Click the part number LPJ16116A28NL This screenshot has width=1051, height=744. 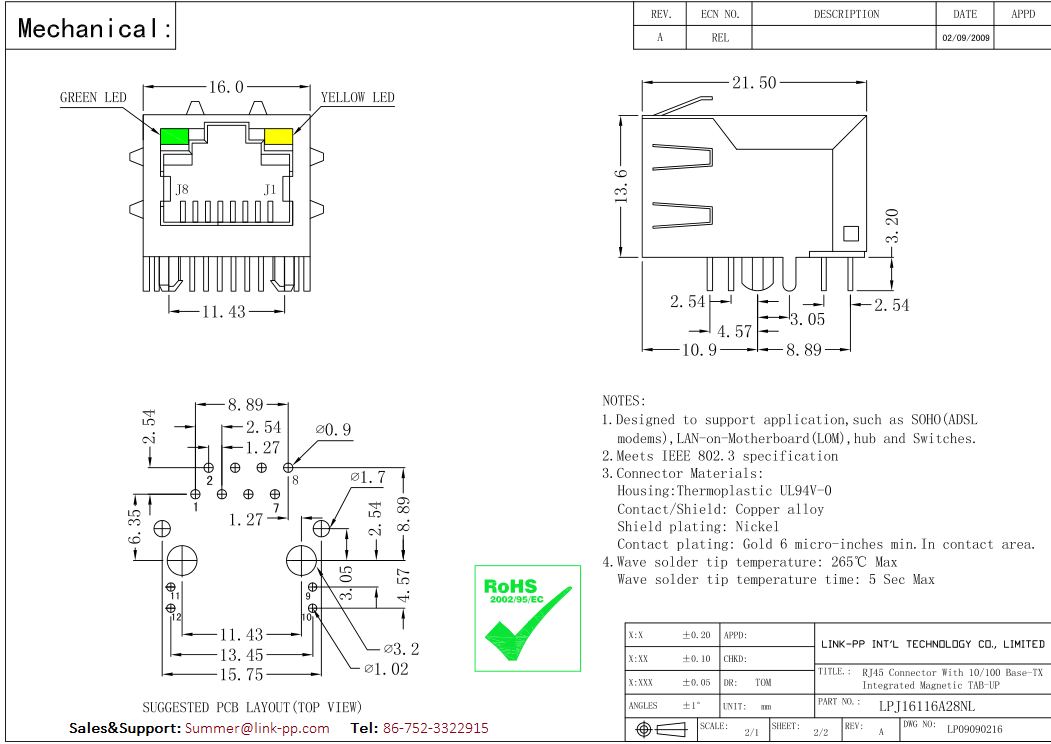click(926, 706)
